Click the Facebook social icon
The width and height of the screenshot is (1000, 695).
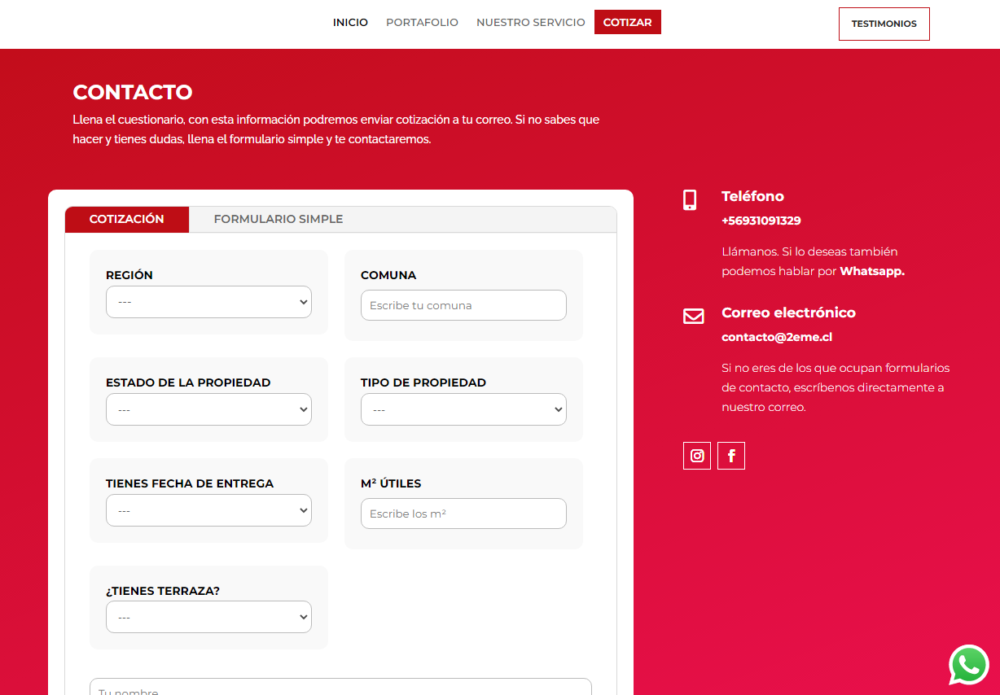[731, 456]
